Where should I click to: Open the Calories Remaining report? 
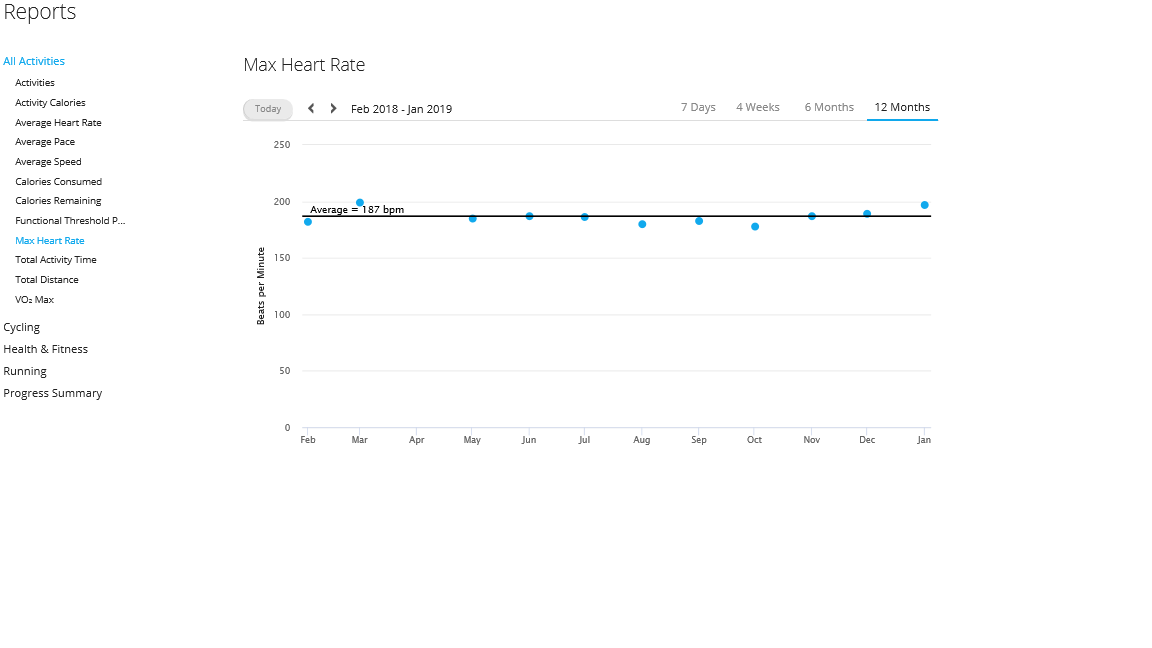click(58, 201)
